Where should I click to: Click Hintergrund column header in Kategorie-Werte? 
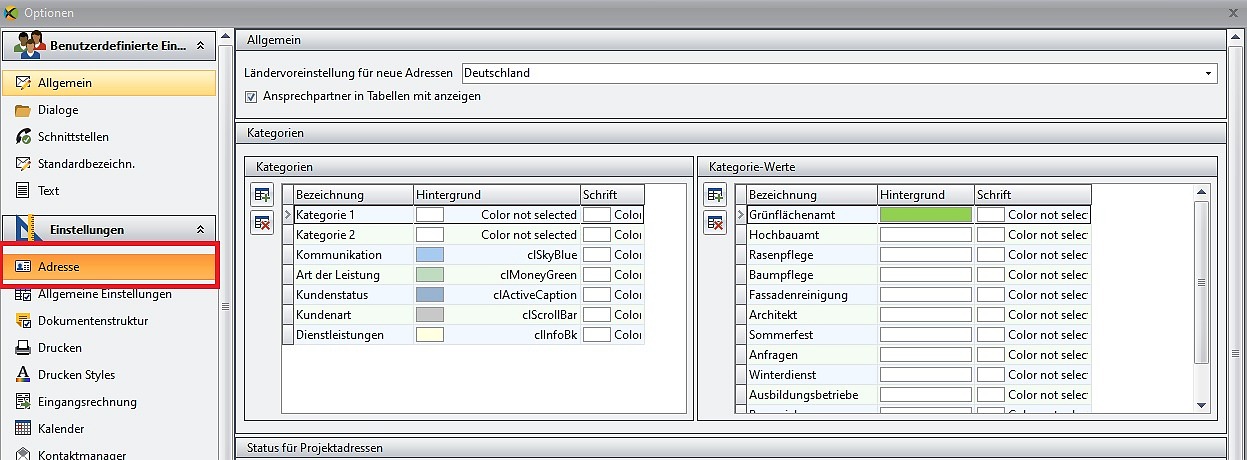926,195
